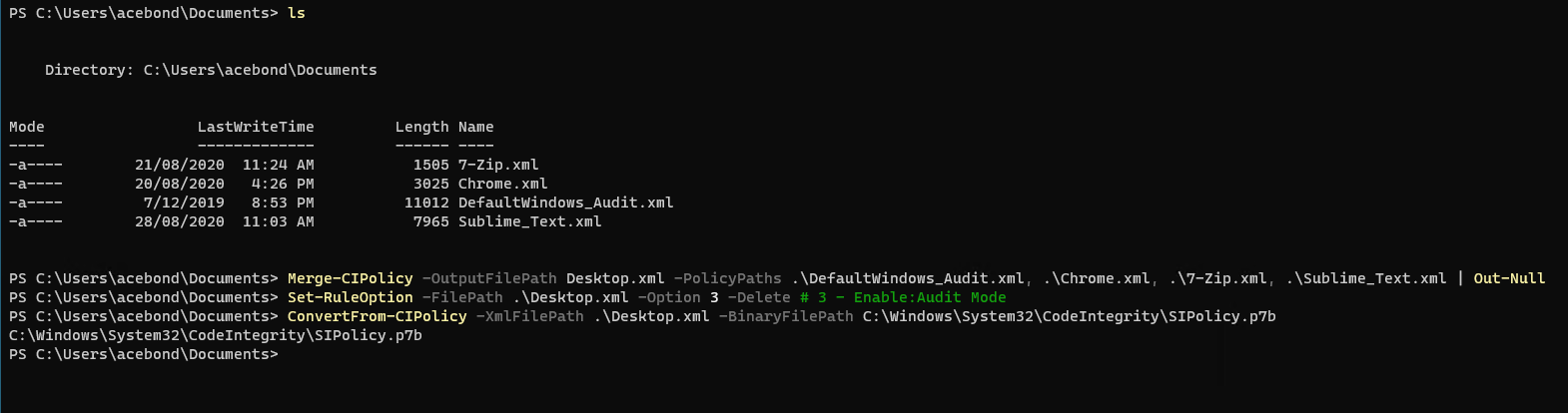Click the empty prompt on last line
This screenshot has height=413, width=1568.
tap(144, 354)
